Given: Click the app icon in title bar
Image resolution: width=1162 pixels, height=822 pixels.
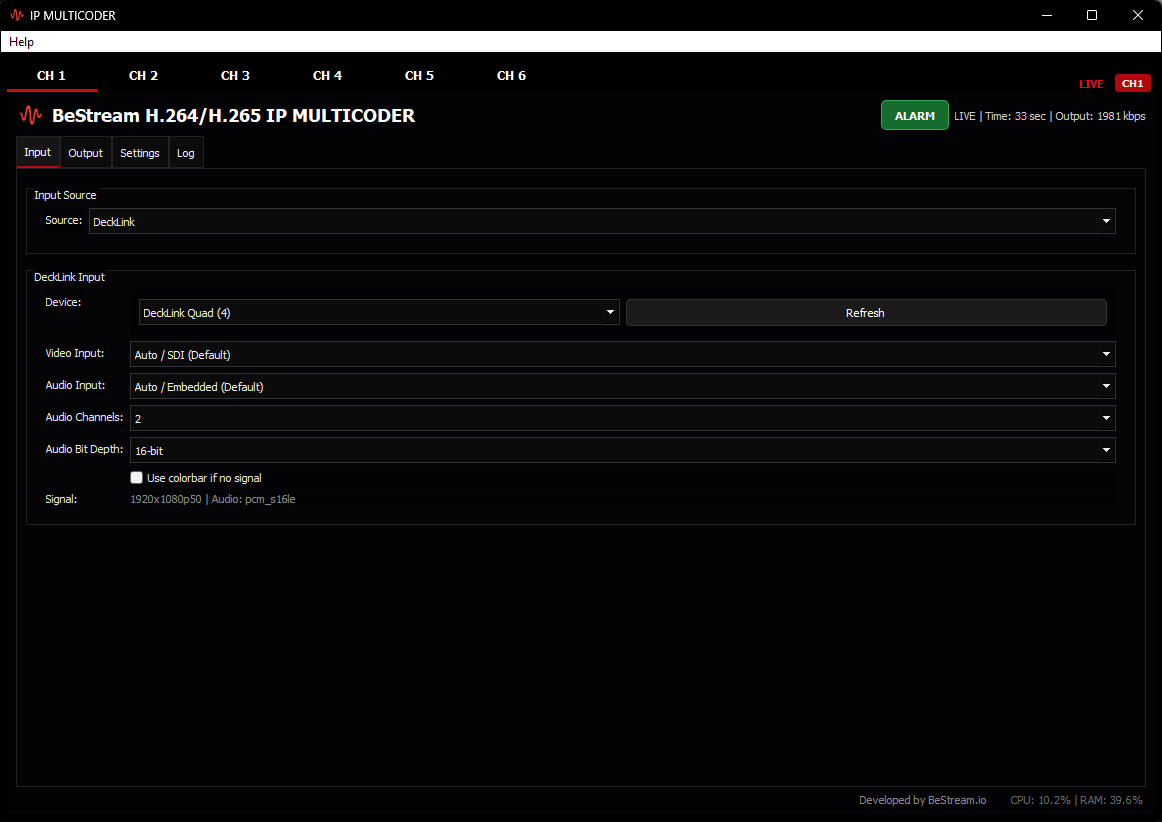Looking at the screenshot, I should coord(16,15).
